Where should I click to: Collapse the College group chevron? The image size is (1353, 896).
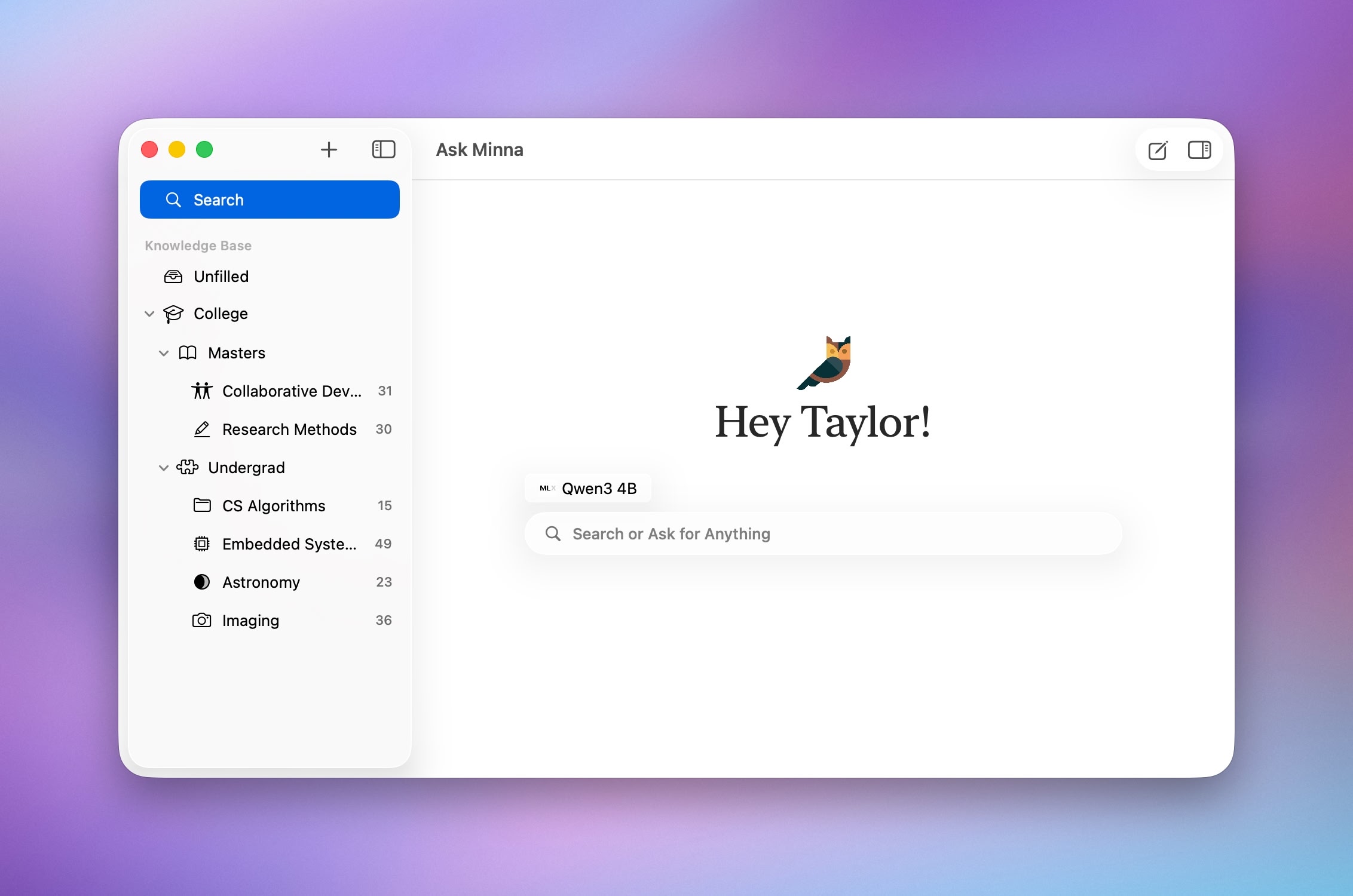[x=149, y=314]
